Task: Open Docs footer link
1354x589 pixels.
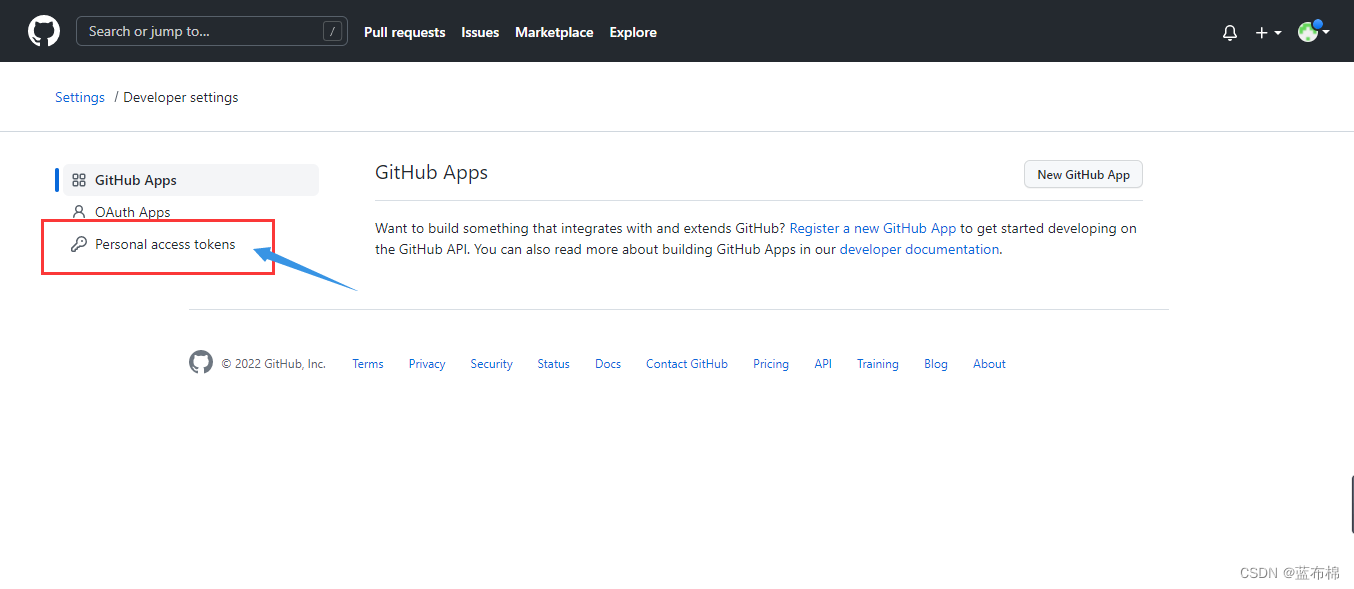Action: point(608,364)
